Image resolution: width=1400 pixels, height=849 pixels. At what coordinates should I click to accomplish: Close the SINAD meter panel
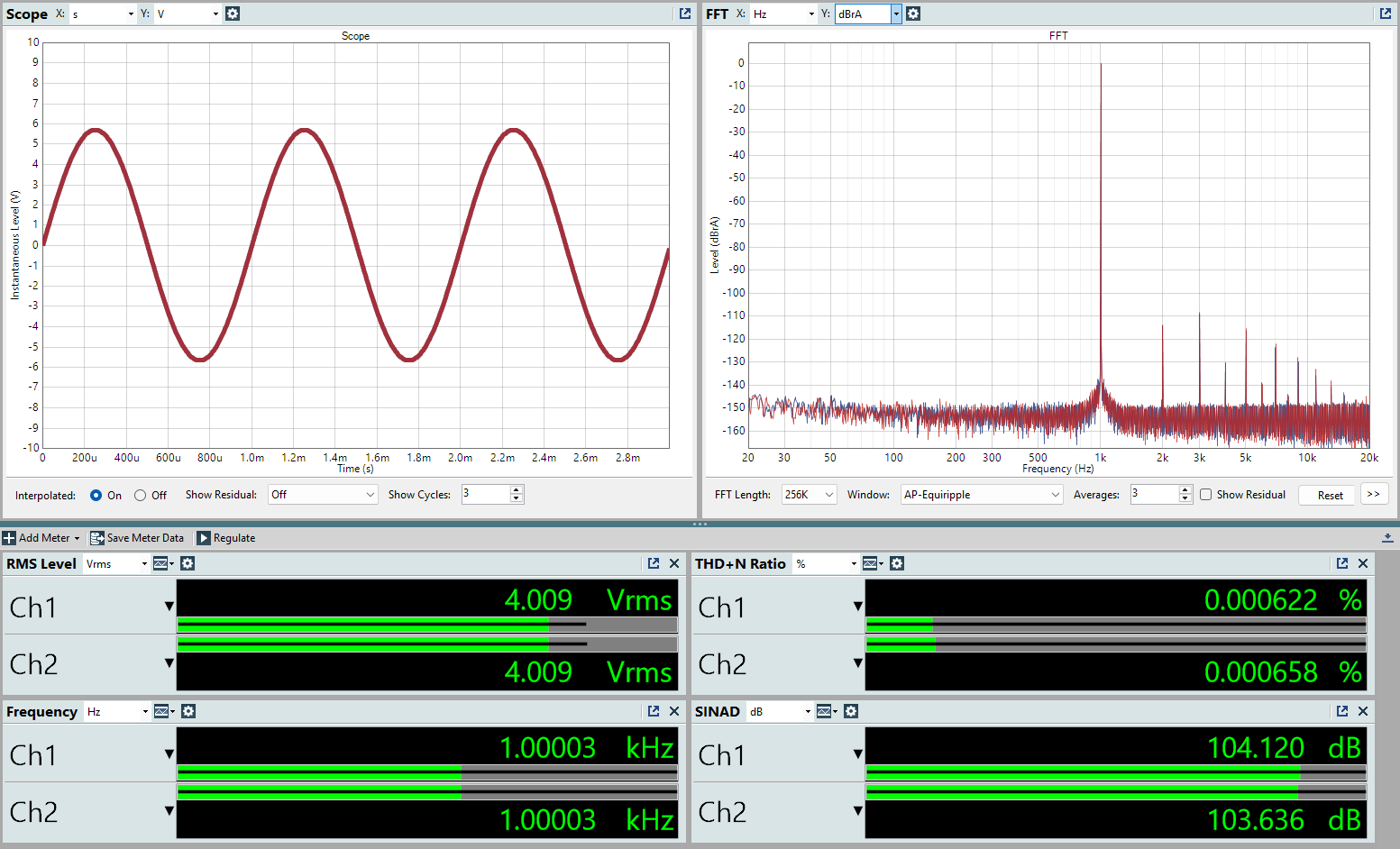point(1363,711)
